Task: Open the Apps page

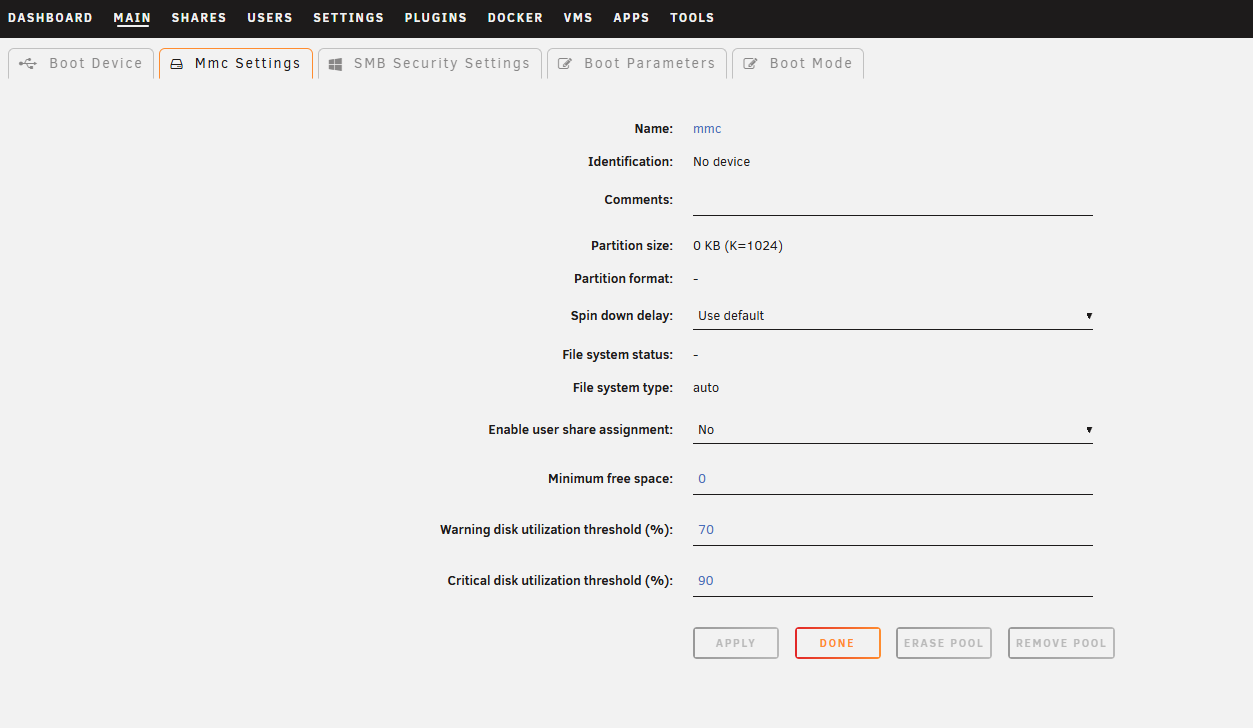Action: 631,18
